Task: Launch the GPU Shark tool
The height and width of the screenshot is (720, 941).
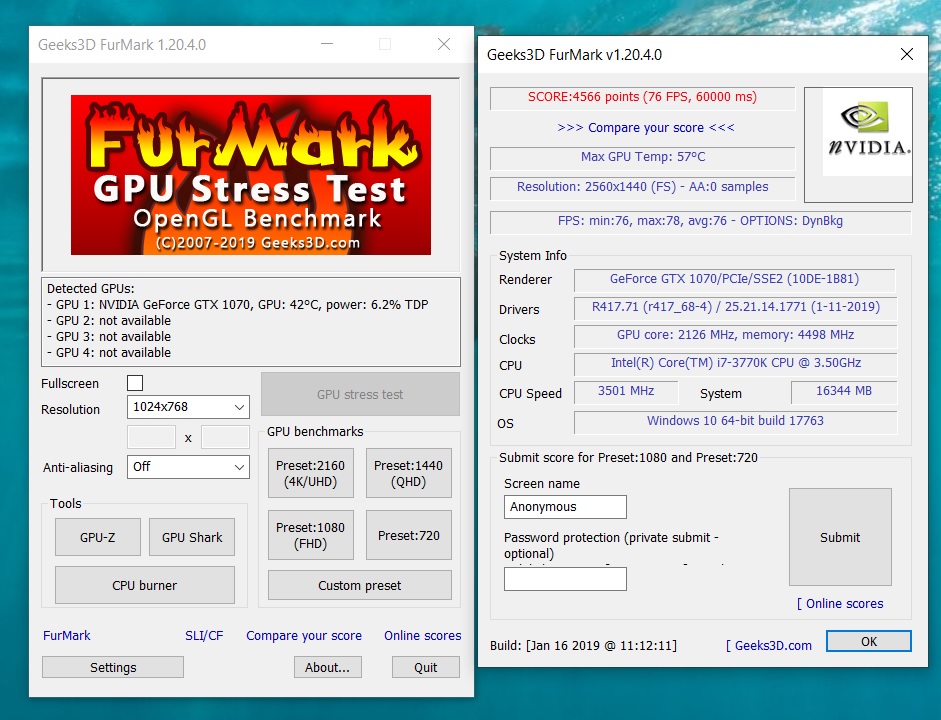Action: (x=191, y=537)
